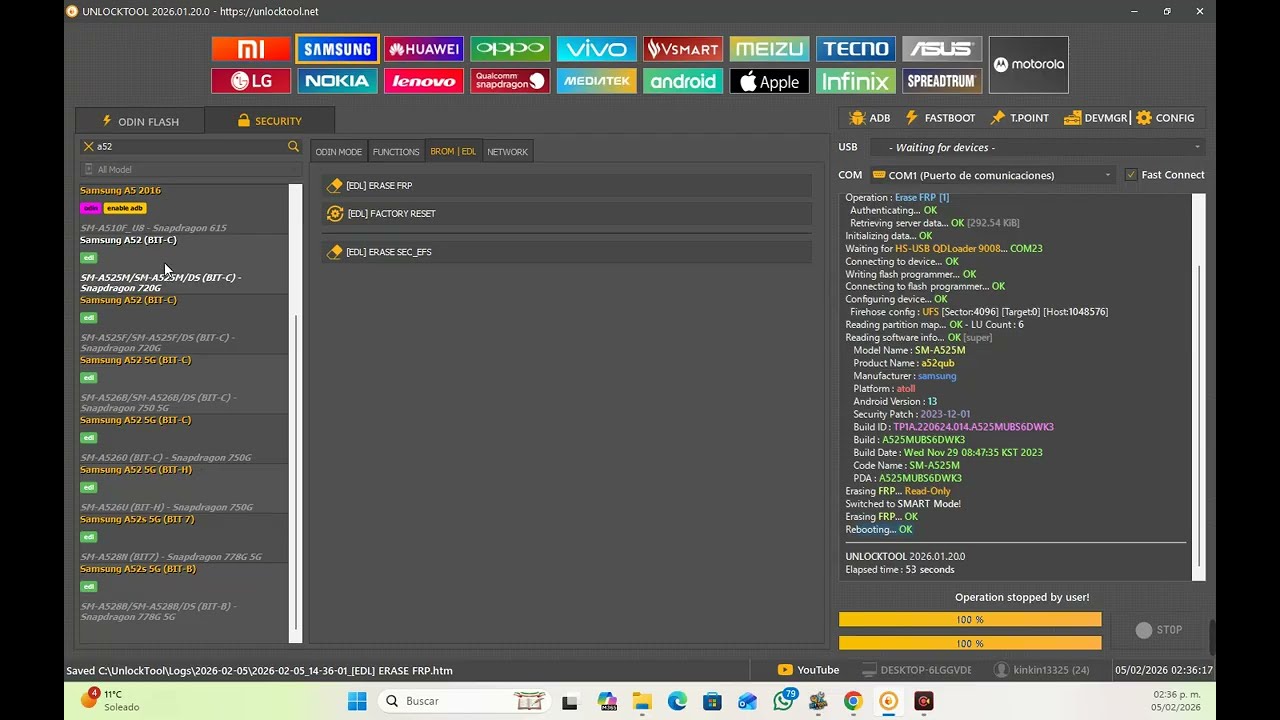Choose the Samsung brand logo
Screen dimensions: 1280x720
tap(338, 49)
